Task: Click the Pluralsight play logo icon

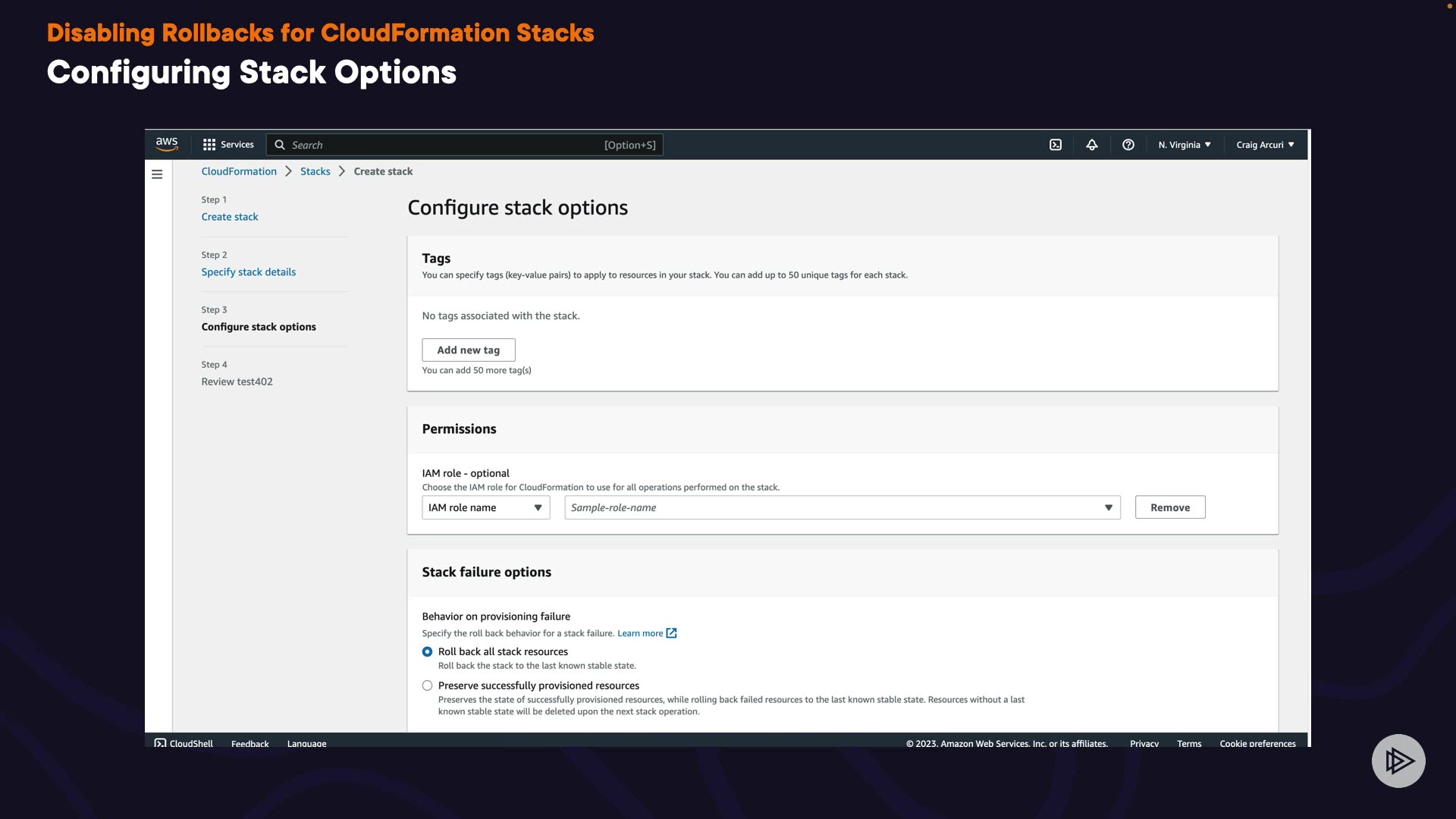Action: tap(1398, 761)
